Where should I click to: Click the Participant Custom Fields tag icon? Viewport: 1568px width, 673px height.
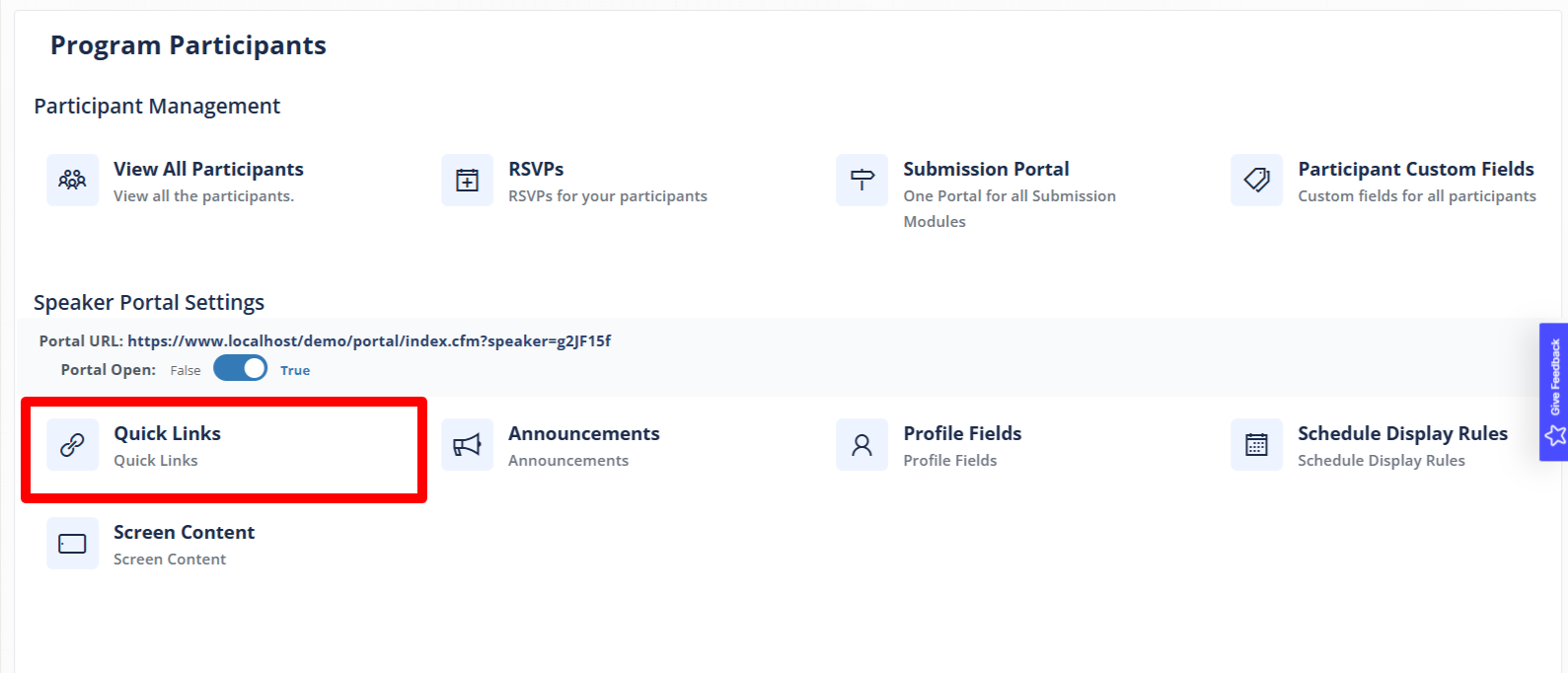1256,180
